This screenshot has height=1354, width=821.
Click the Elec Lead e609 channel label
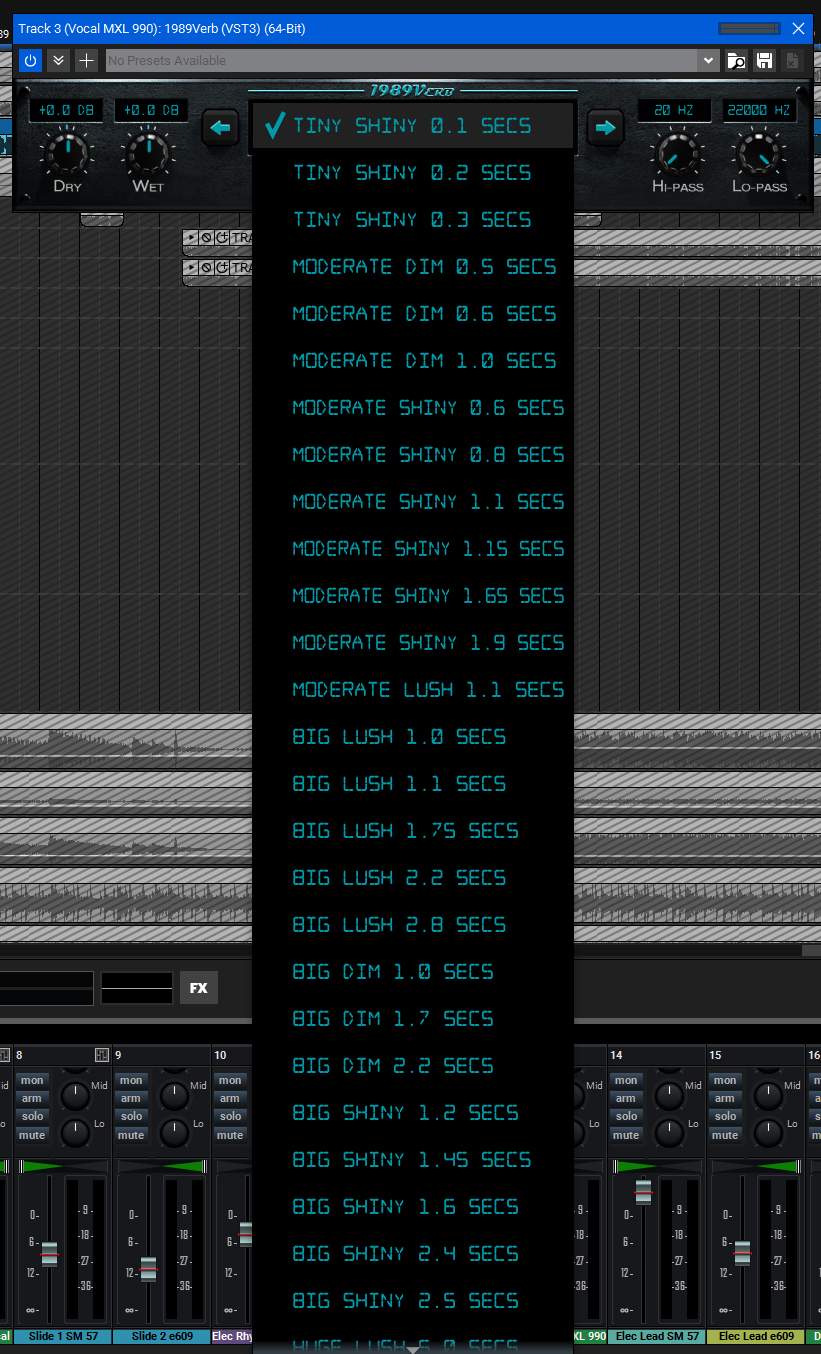[756, 1336]
